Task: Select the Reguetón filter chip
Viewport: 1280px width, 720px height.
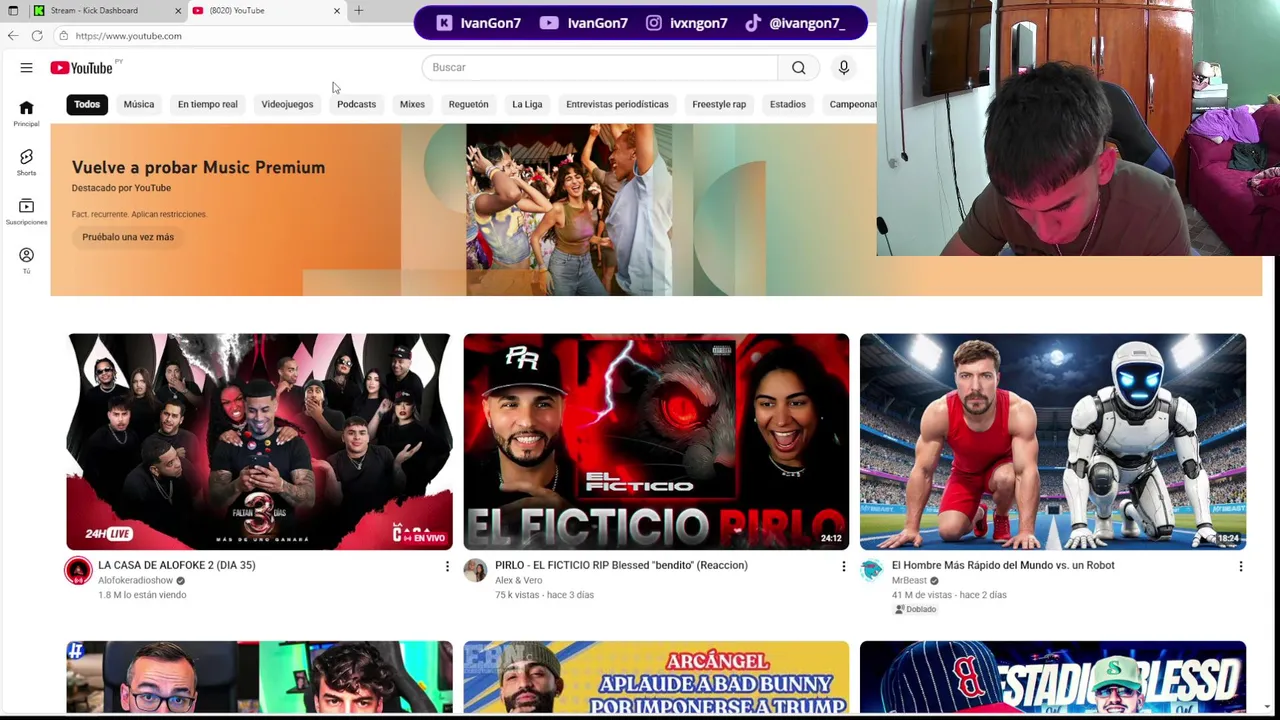Action: pyautogui.click(x=468, y=104)
